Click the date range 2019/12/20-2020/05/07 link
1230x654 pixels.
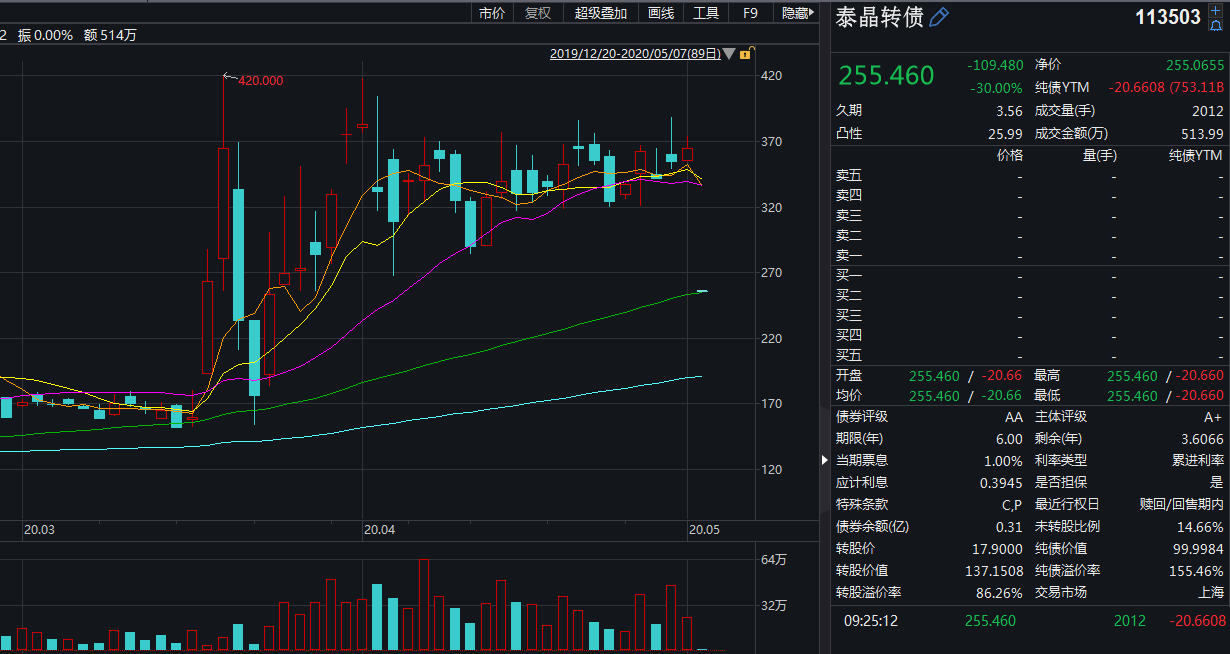[x=635, y=54]
